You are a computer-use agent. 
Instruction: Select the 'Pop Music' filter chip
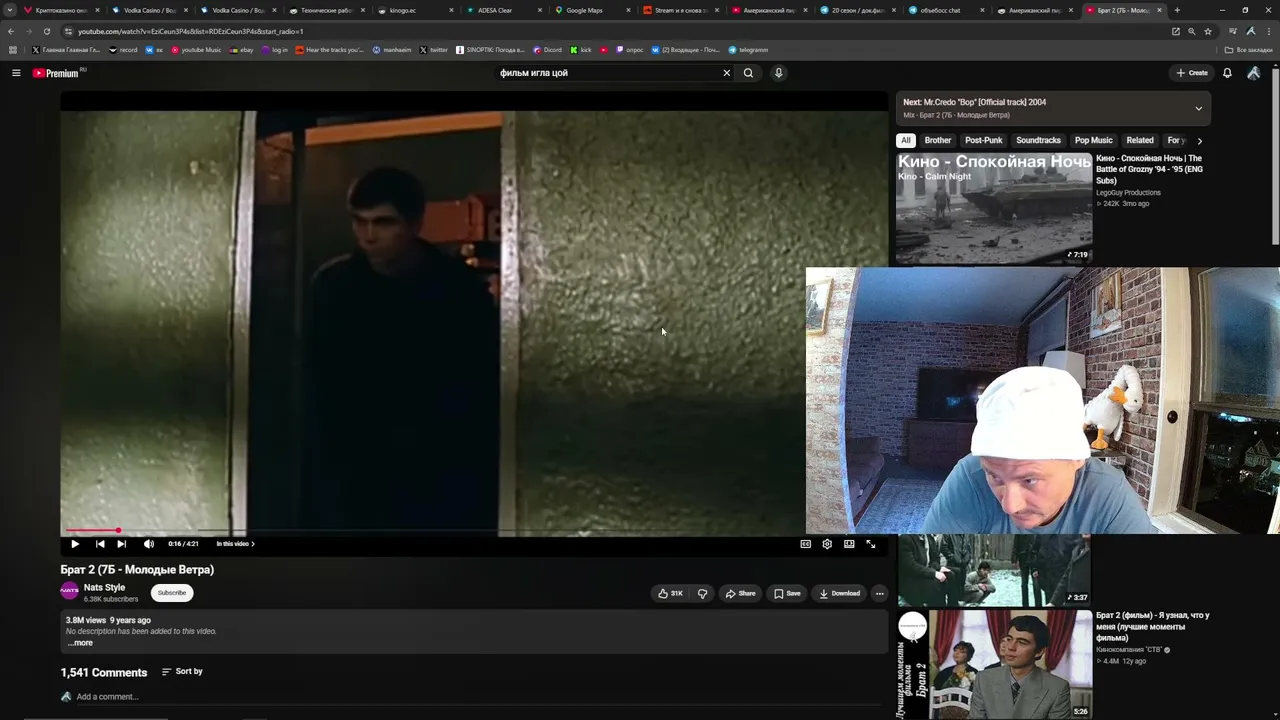coord(1093,141)
